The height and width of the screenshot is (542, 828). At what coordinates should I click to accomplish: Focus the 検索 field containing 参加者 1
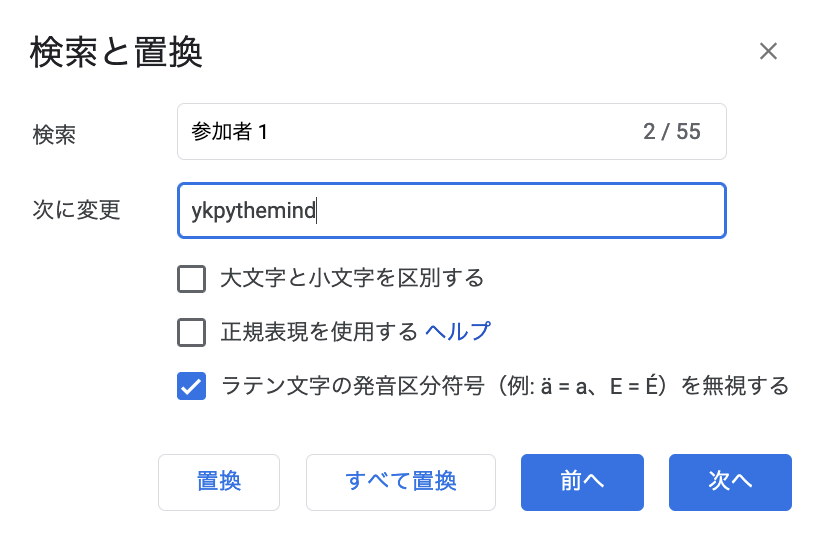(451, 132)
